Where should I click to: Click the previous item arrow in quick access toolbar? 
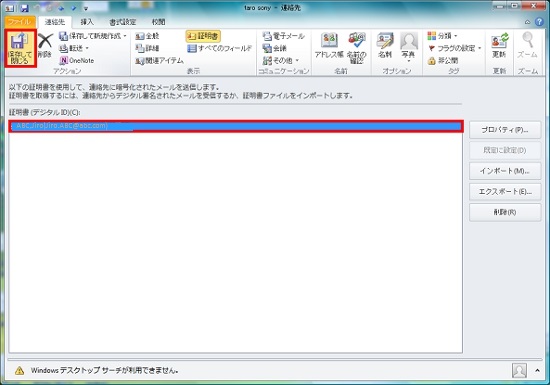pos(61,8)
